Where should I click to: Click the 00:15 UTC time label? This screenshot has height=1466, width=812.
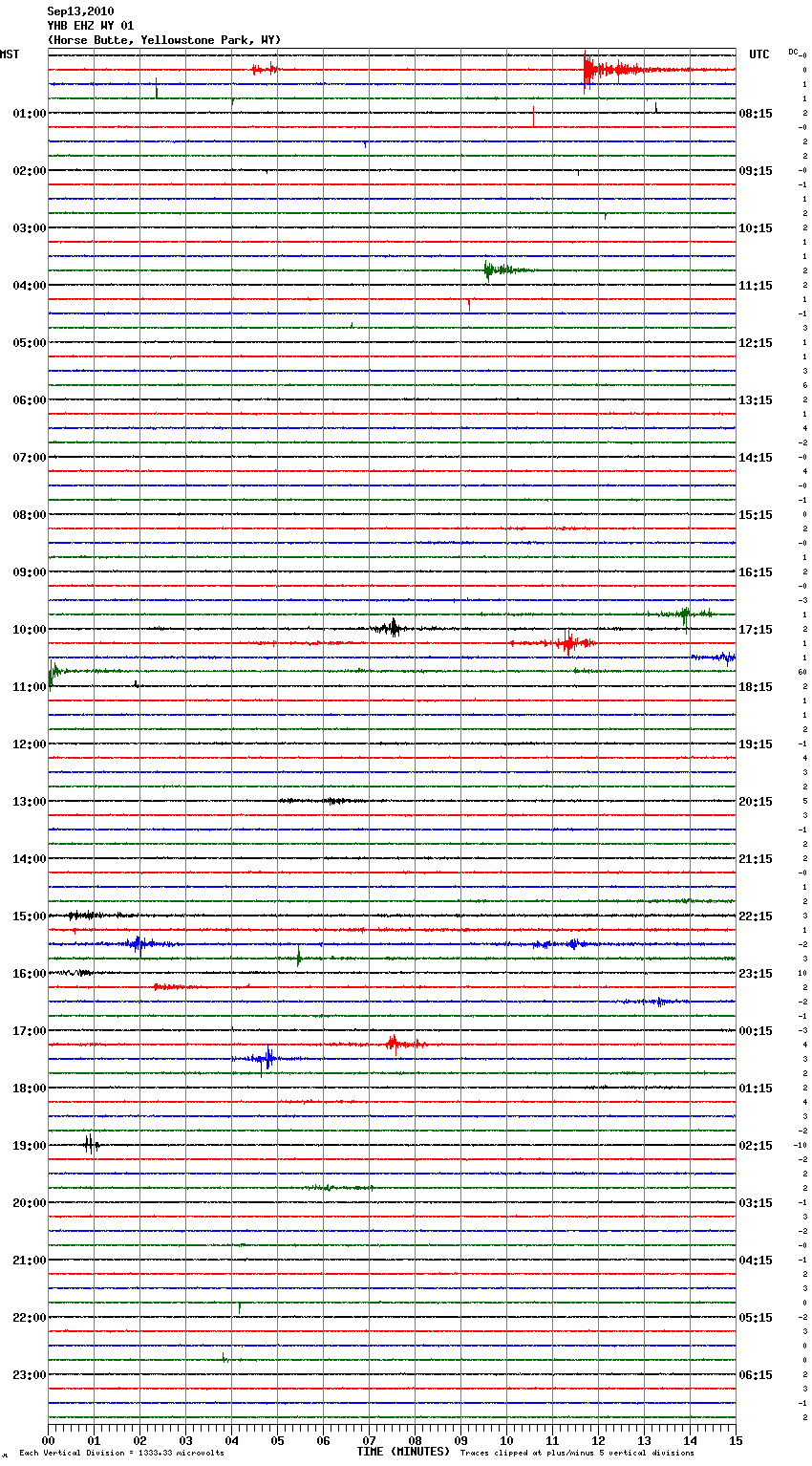[x=756, y=1031]
